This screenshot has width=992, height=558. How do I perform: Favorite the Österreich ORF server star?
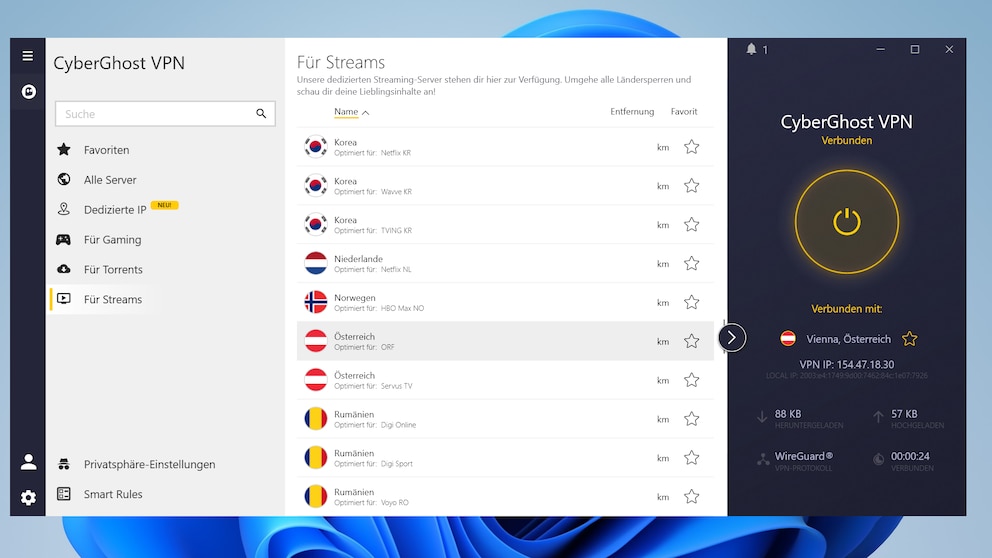(x=691, y=342)
